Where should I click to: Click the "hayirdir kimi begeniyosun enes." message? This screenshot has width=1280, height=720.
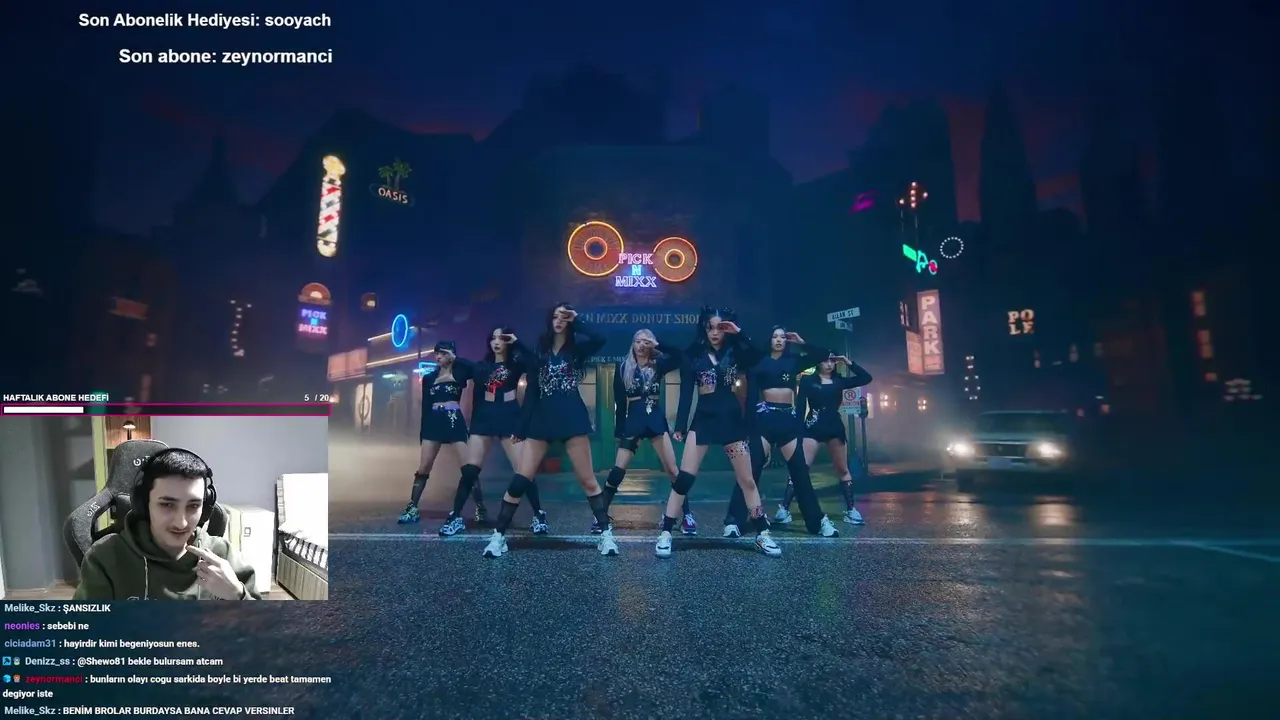coord(132,644)
